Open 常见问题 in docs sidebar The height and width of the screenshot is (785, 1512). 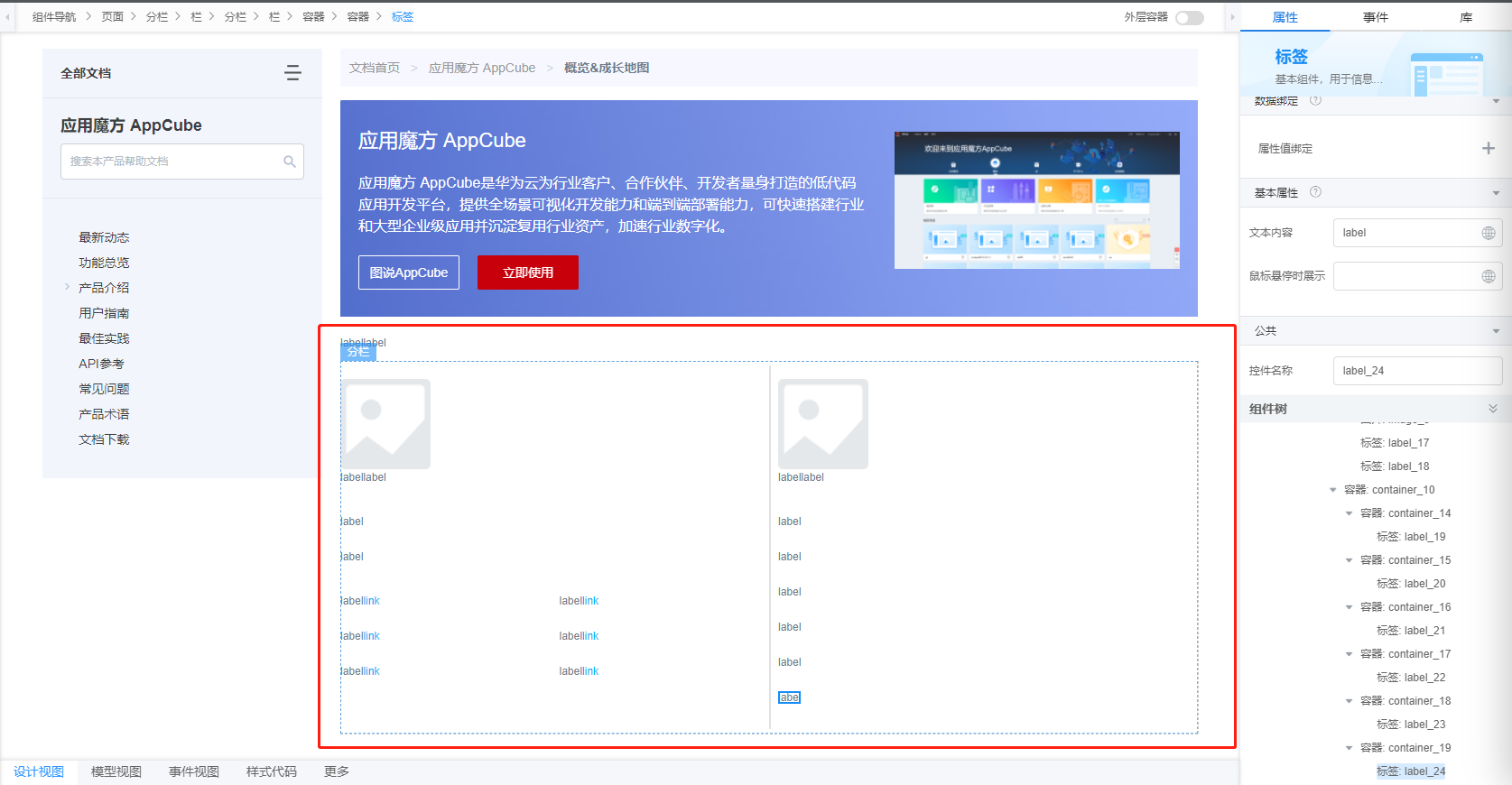(x=104, y=389)
